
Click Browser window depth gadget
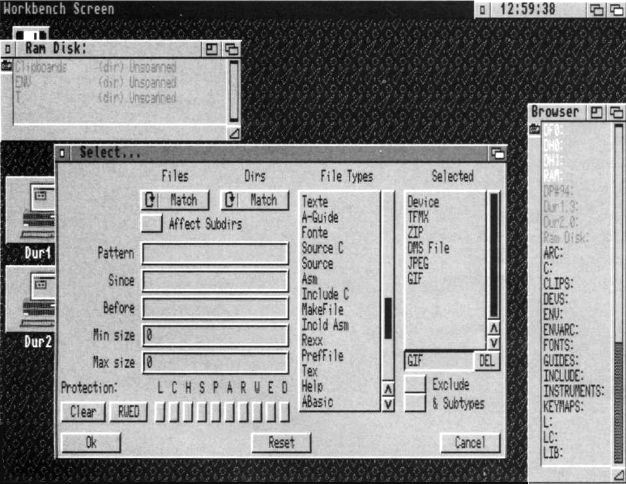pyautogui.click(x=616, y=112)
